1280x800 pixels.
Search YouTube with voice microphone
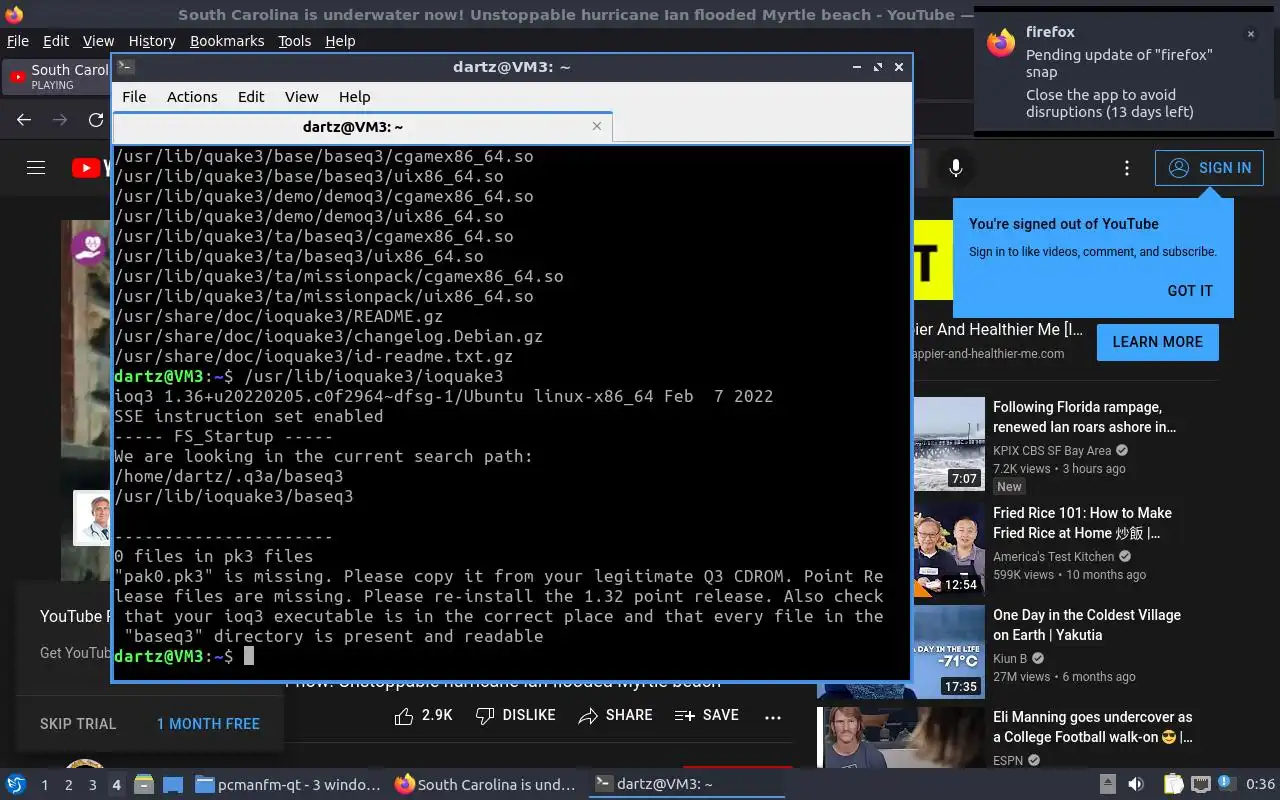click(x=956, y=168)
